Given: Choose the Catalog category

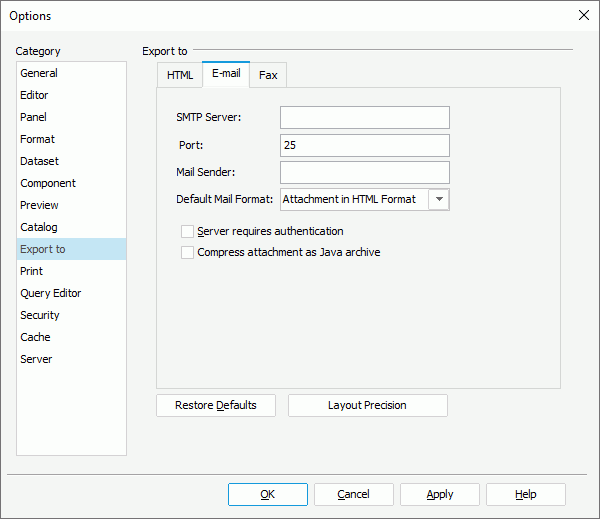Looking at the screenshot, I should (71, 227).
